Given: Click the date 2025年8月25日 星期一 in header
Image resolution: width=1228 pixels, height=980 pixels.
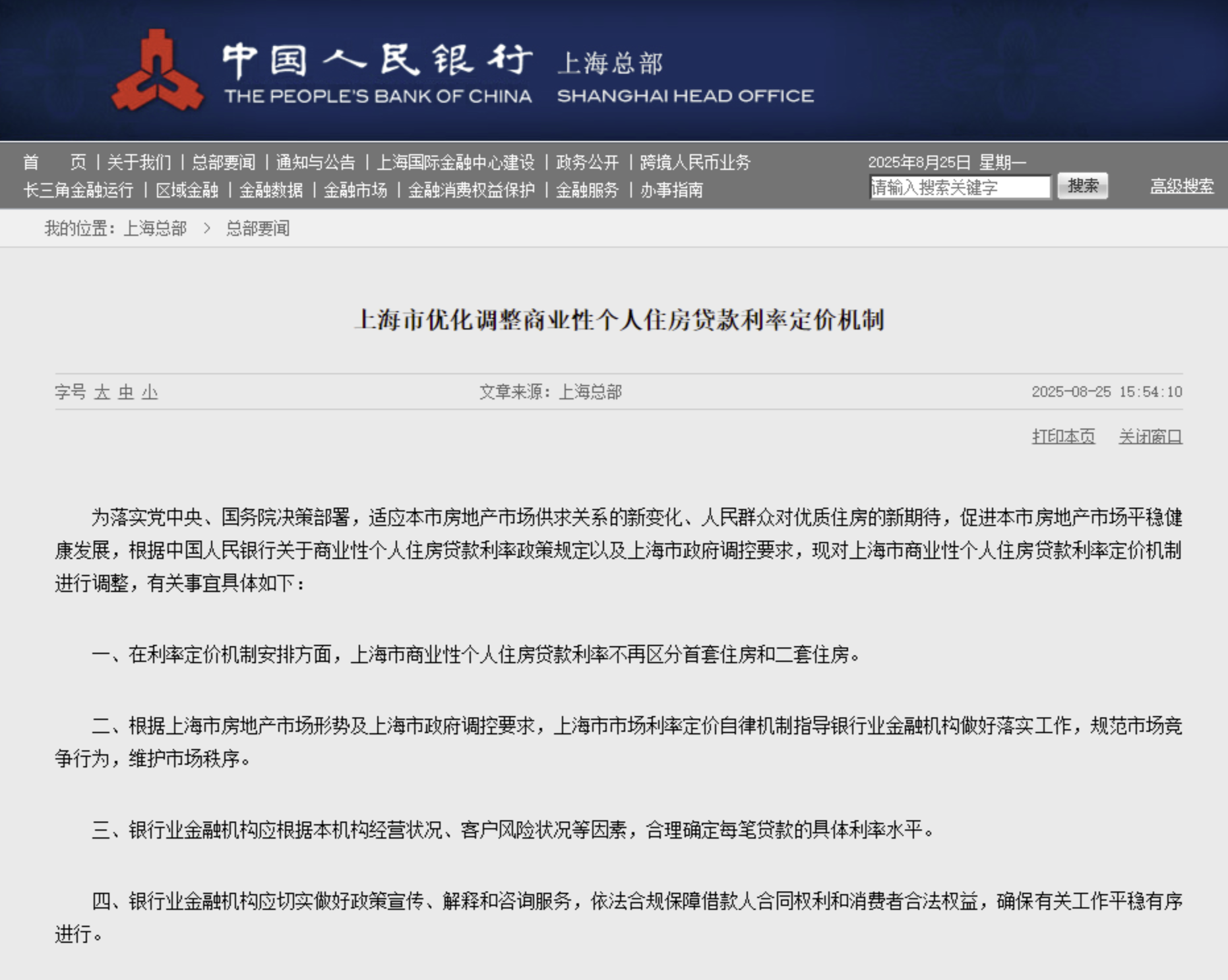Looking at the screenshot, I should (948, 162).
